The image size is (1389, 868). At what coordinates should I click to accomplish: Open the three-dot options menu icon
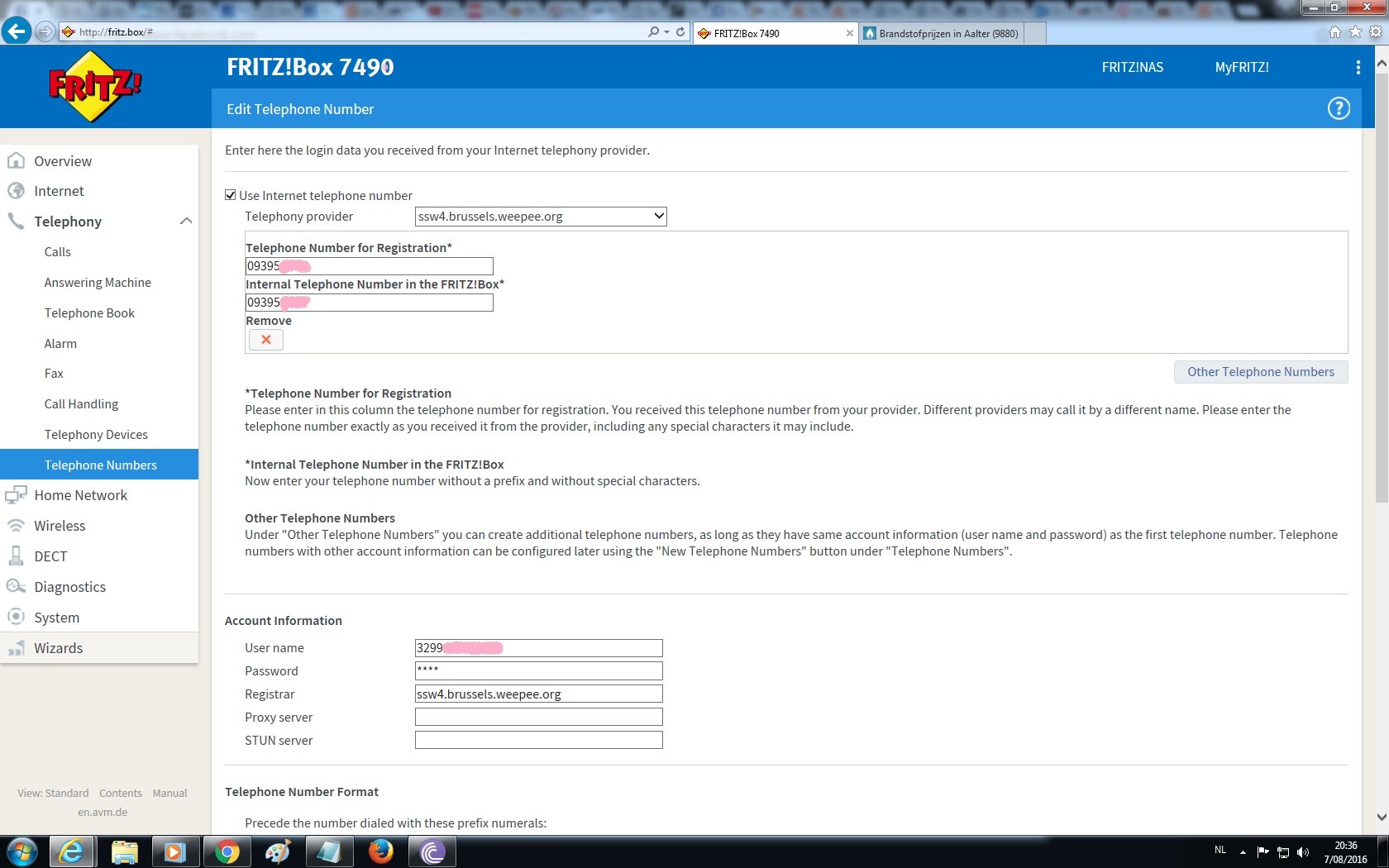point(1358,67)
